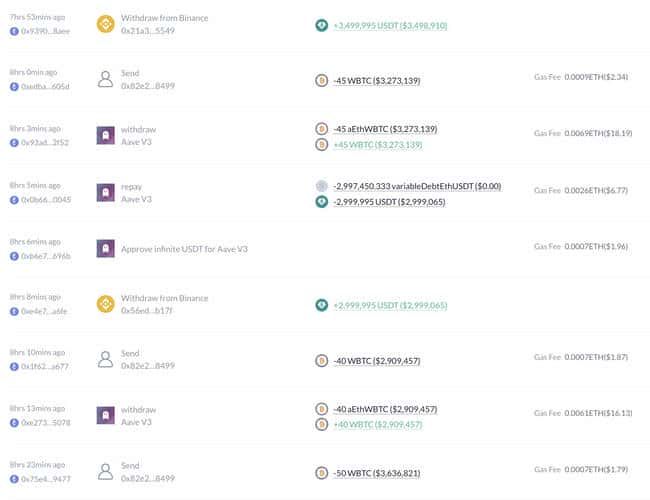Click the Aave V3 icon beside Approve infinite USDT
This screenshot has height=500, width=650.
pyautogui.click(x=105, y=248)
